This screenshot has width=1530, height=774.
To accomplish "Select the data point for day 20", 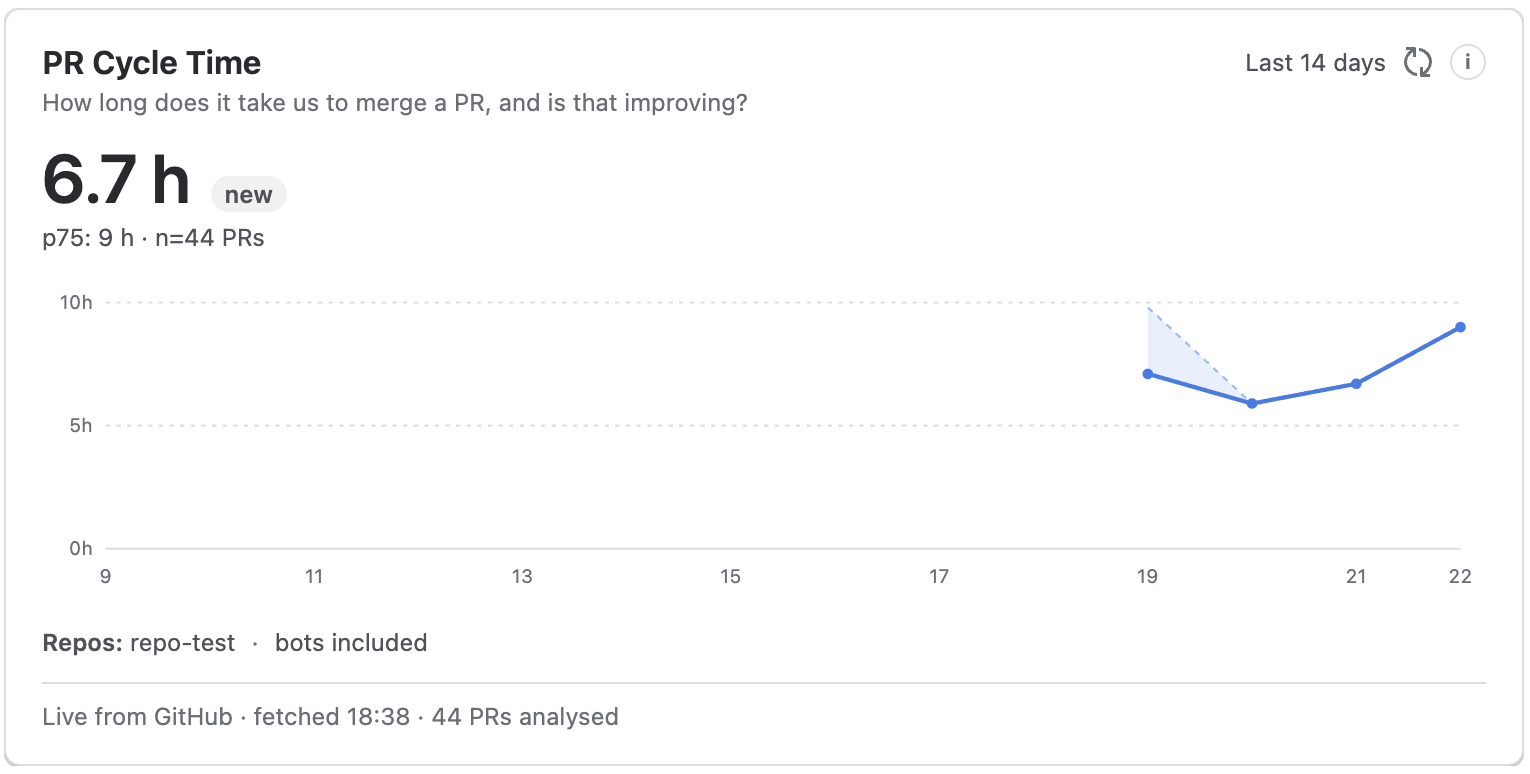I will (x=1252, y=404).
